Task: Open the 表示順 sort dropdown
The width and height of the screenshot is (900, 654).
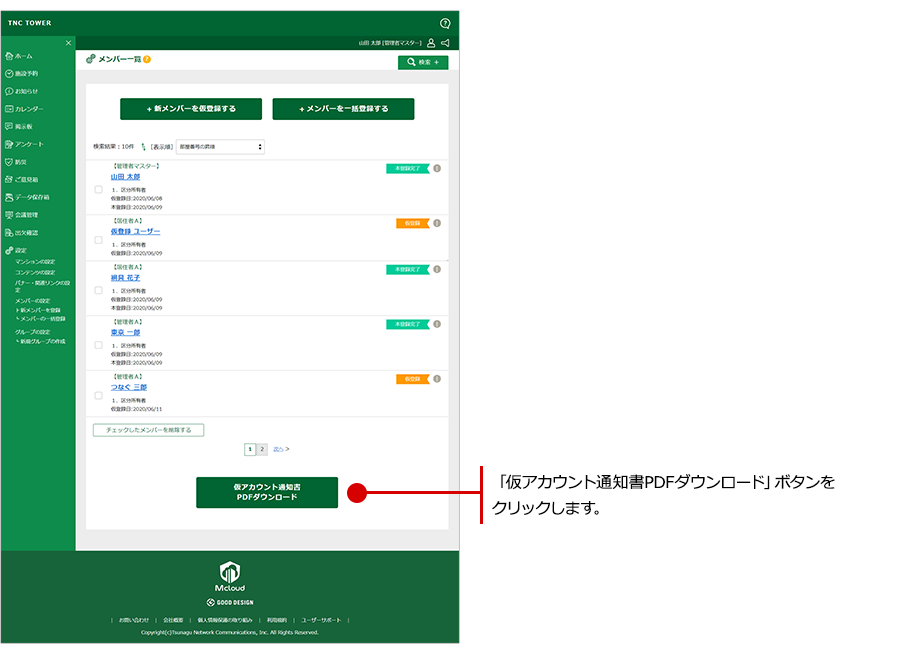Action: pos(220,147)
